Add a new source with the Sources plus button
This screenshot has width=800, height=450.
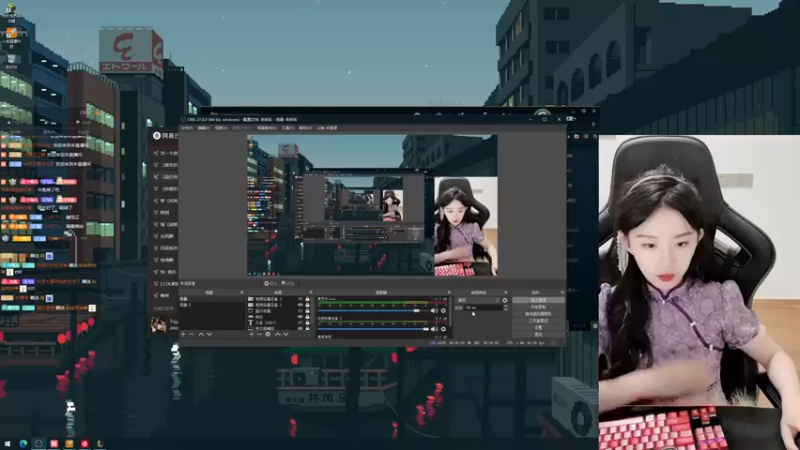[x=252, y=334]
